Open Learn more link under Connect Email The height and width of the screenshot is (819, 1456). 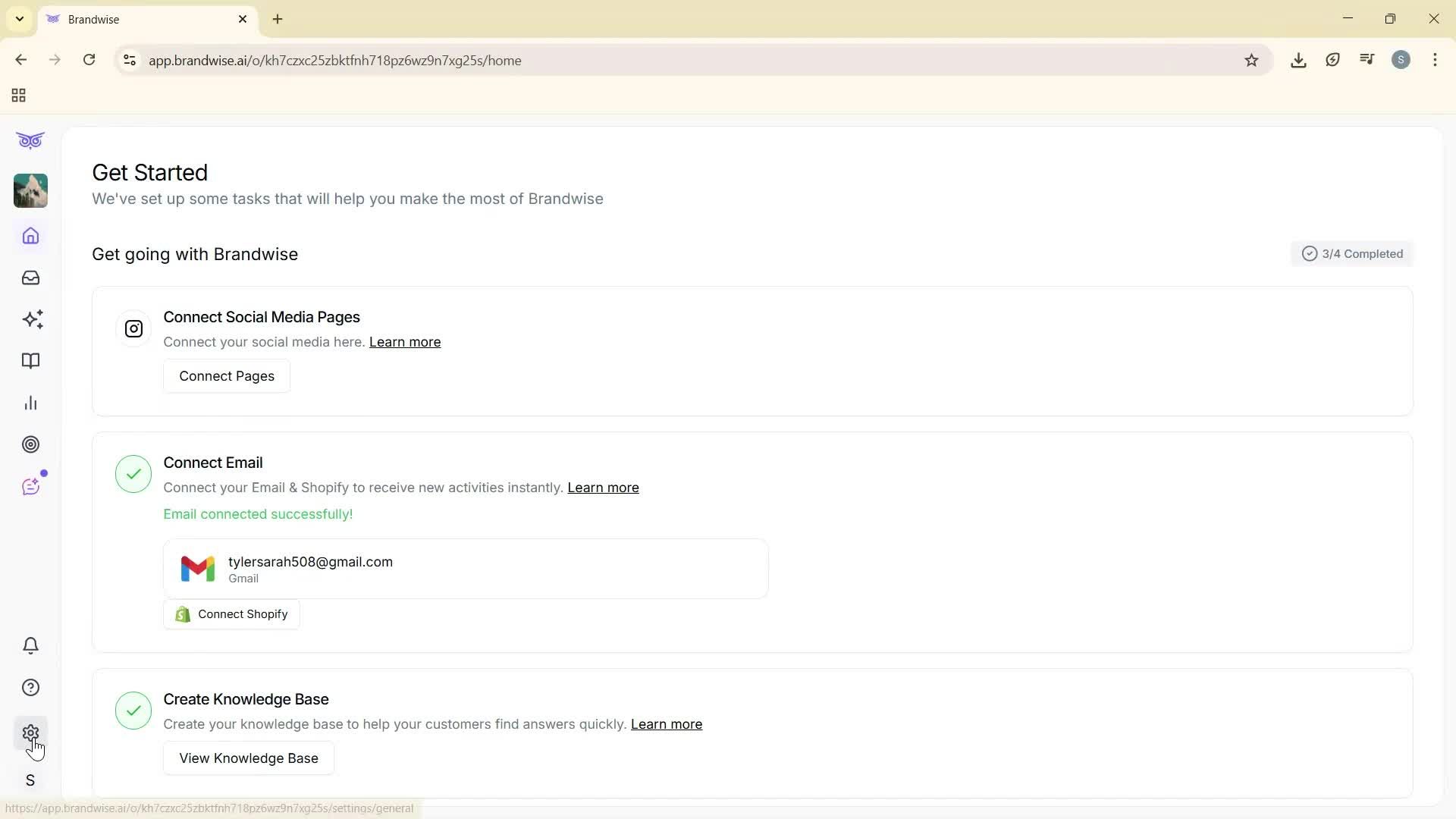[603, 488]
